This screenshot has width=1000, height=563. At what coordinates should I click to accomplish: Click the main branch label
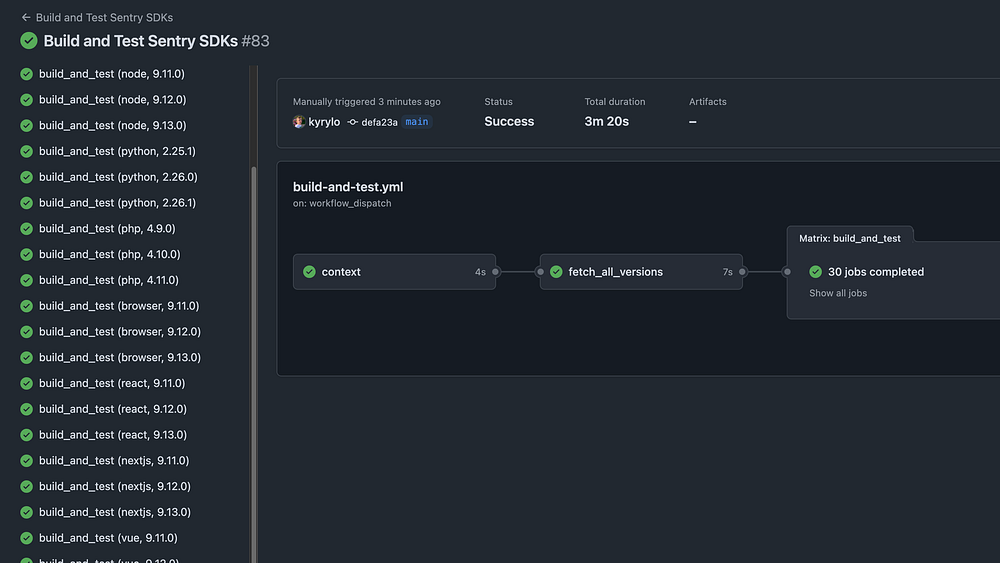[417, 122]
